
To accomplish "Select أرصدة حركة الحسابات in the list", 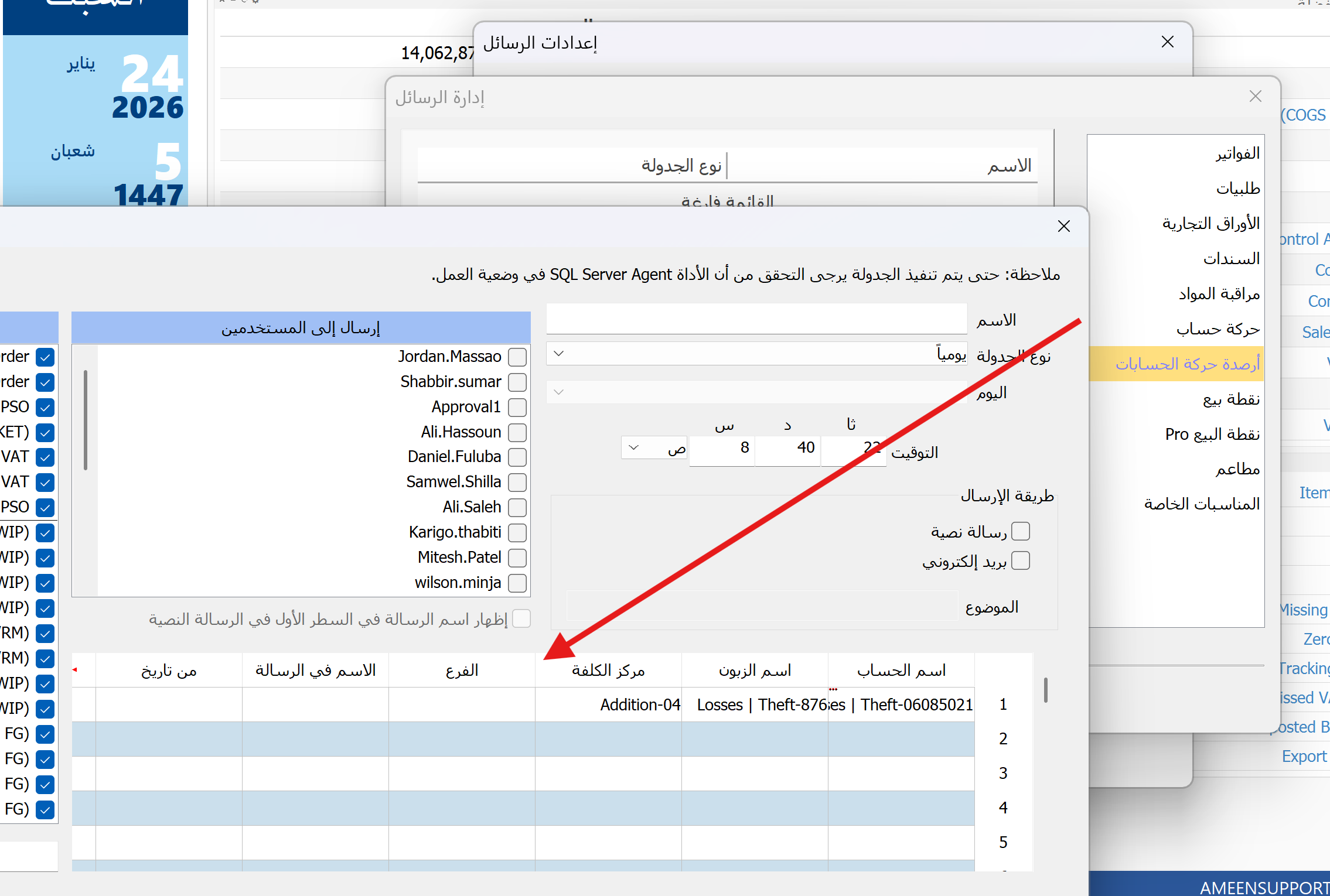I will [1187, 364].
